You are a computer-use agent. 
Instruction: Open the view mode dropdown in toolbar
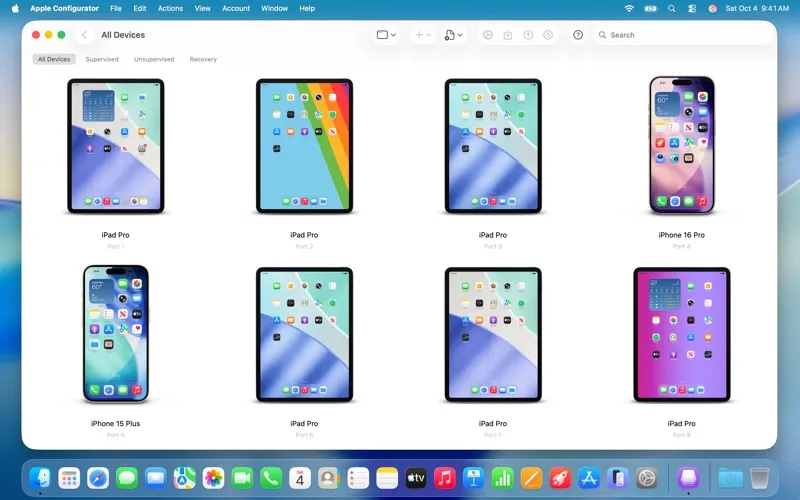(x=386, y=35)
